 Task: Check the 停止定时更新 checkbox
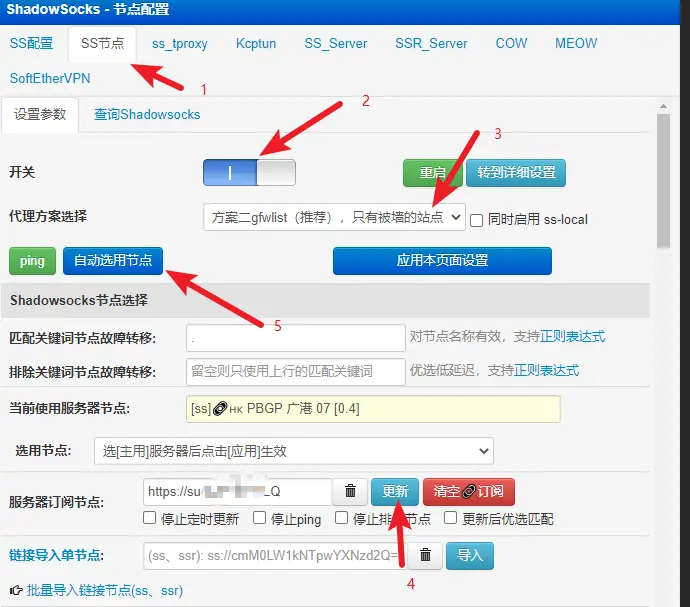(150, 518)
